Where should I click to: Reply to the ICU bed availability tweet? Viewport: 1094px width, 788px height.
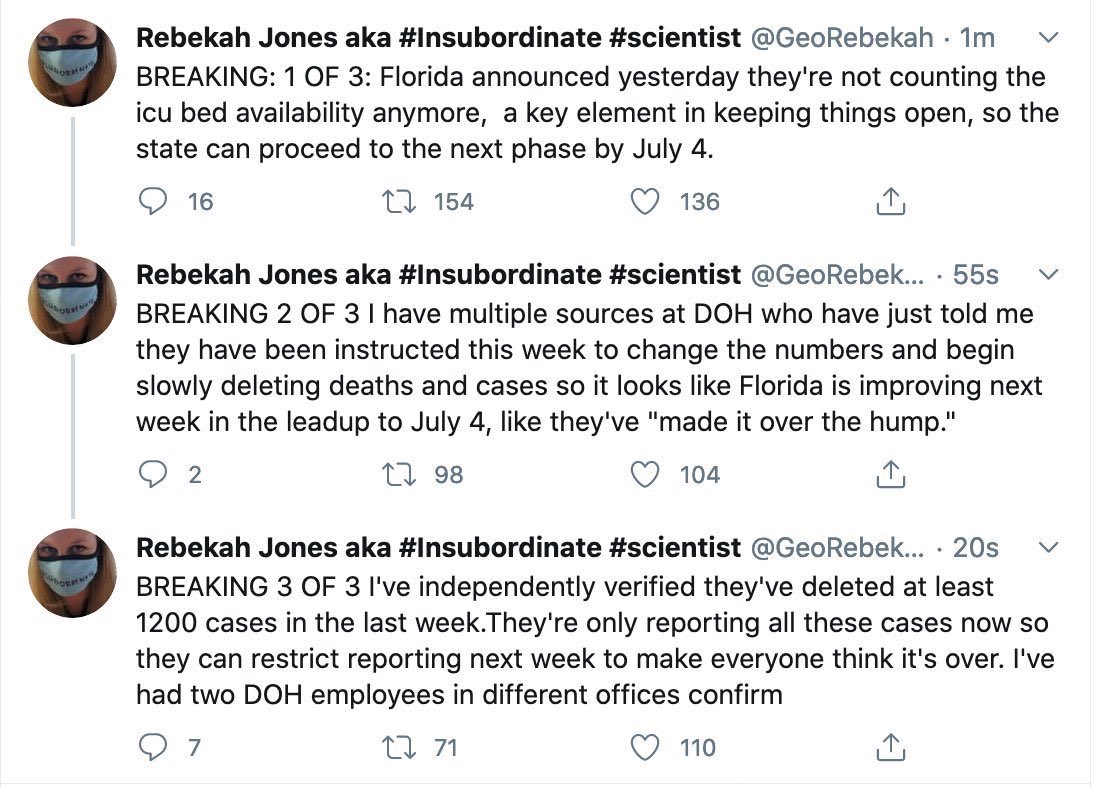tap(151, 202)
